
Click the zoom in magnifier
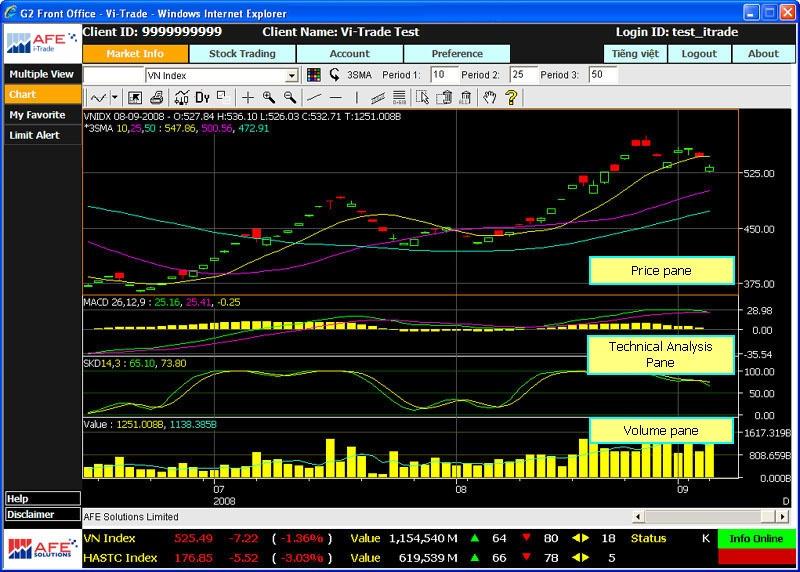[x=269, y=97]
